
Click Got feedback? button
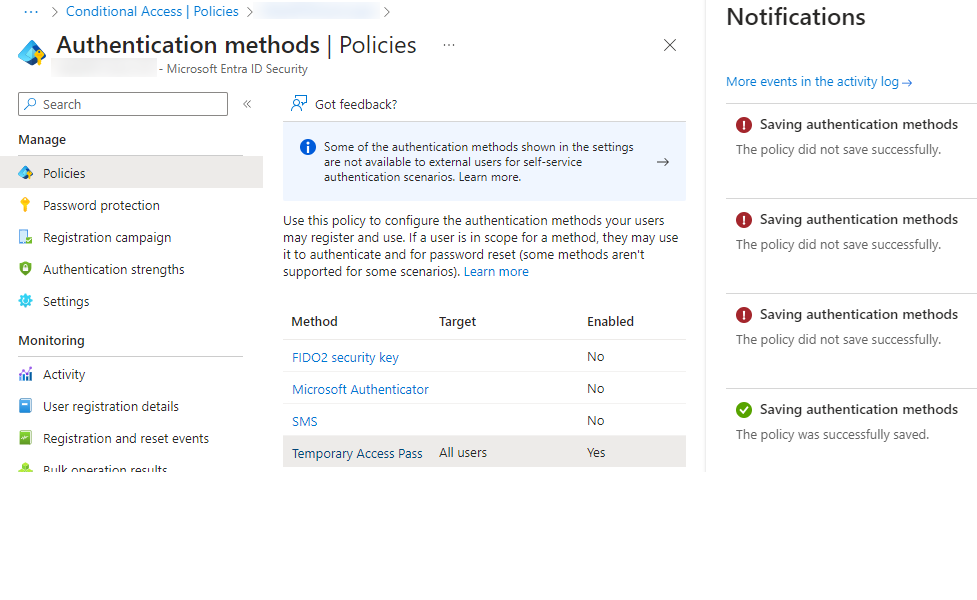pos(344,104)
